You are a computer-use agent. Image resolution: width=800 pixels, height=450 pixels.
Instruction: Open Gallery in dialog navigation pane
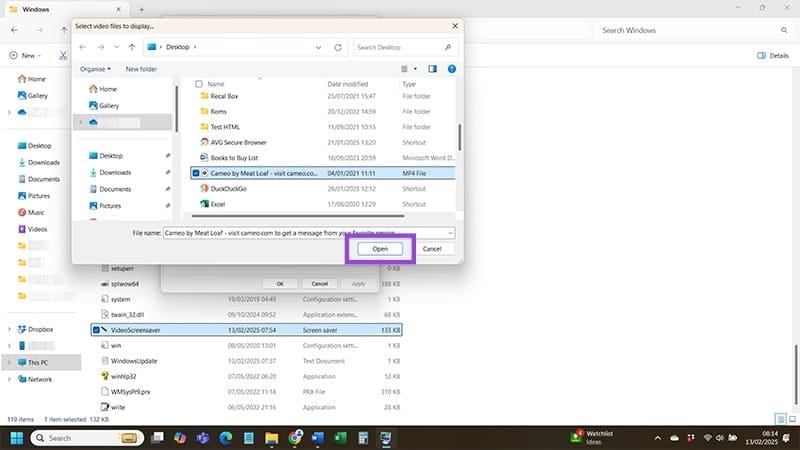tap(109, 105)
